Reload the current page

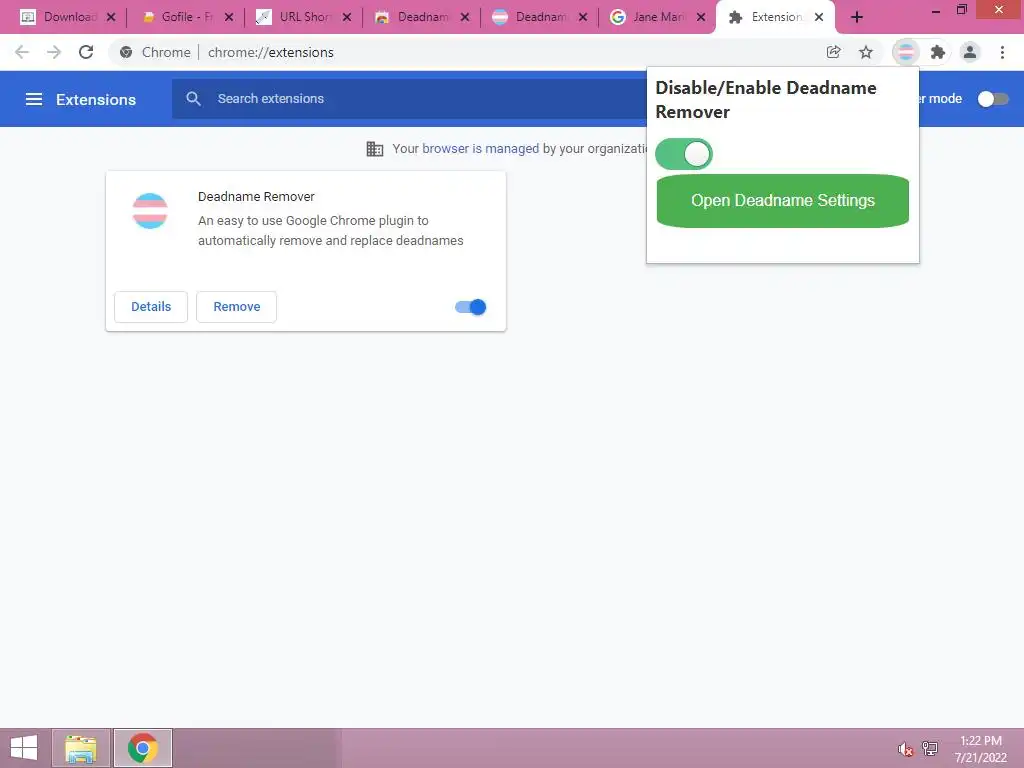[x=86, y=52]
